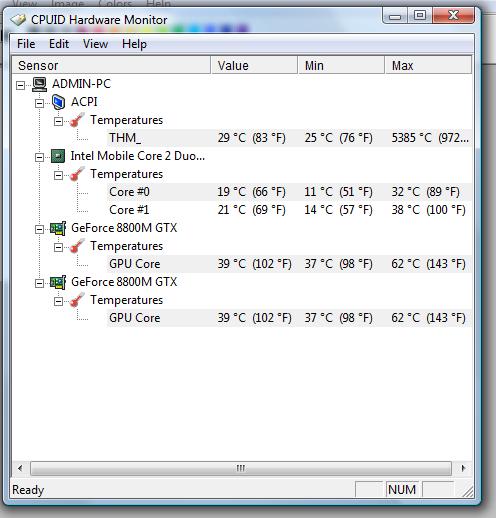
Task: Click Core #1 value 21 °C (69 °F)
Action: click(x=252, y=210)
